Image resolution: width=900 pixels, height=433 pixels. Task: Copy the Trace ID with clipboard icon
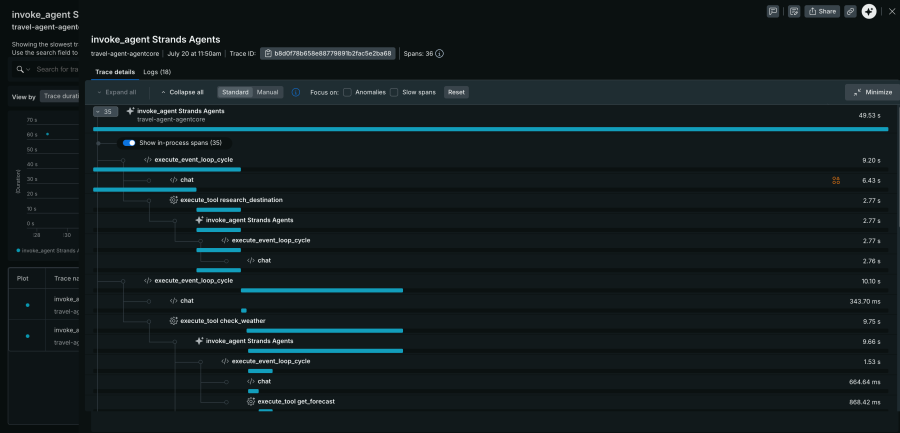pyautogui.click(x=328, y=53)
